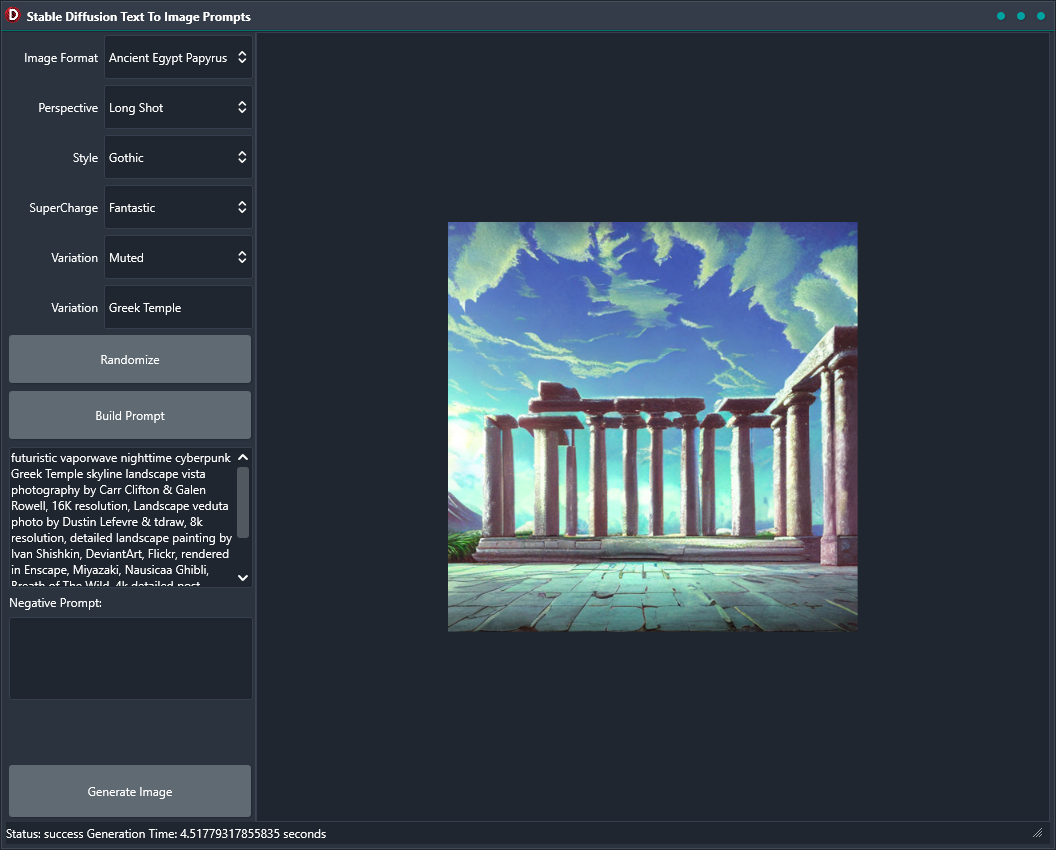Viewport: 1056px width, 850px height.
Task: Click the stepper arrows on the Style dropdown
Action: tap(242, 157)
